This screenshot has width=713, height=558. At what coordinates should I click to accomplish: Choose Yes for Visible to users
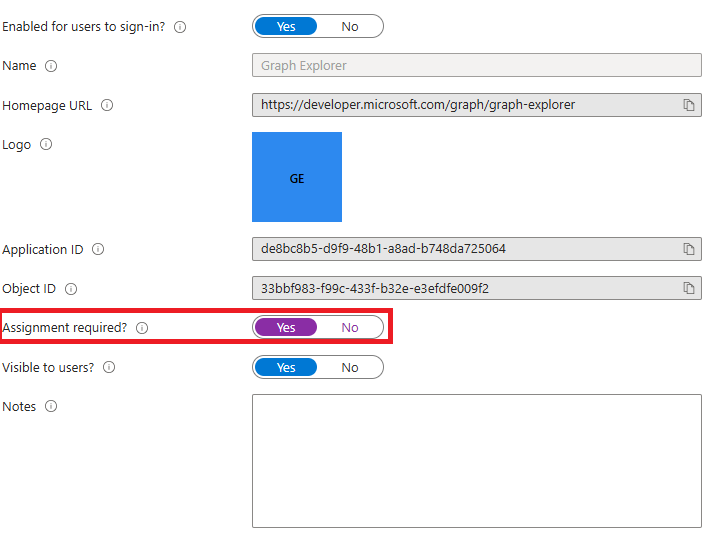(x=286, y=367)
